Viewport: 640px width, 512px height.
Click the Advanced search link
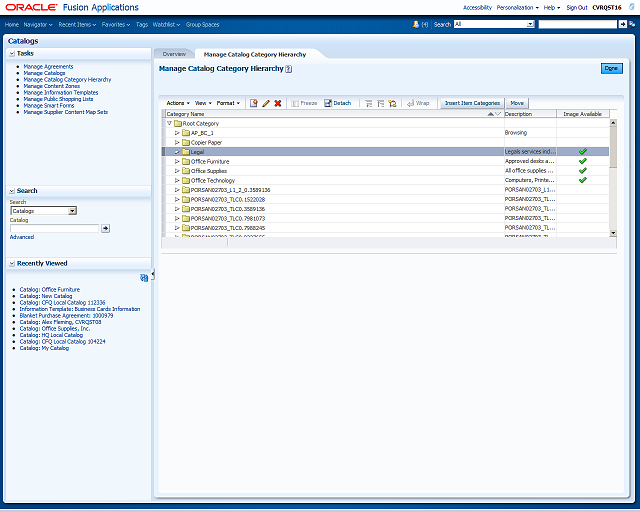tap(22, 237)
